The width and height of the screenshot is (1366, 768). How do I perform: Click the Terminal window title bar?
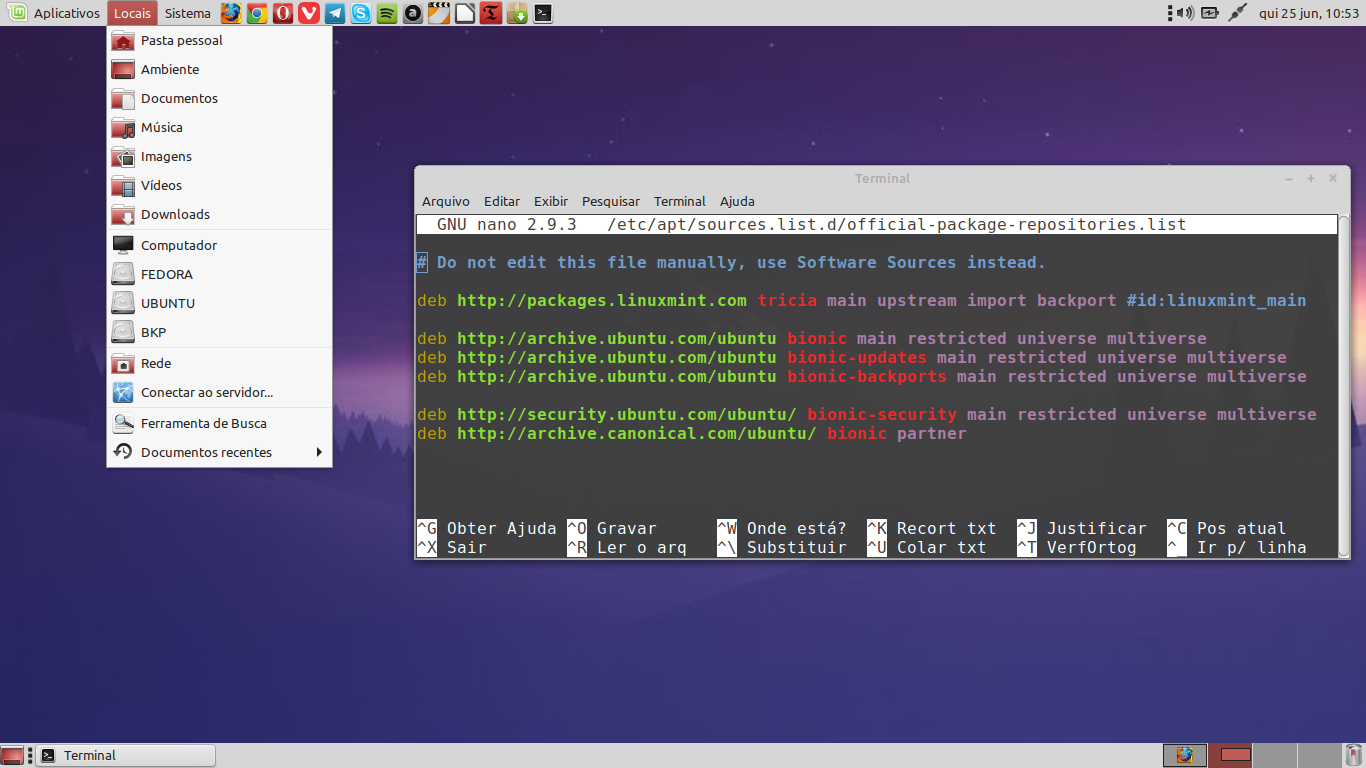[x=882, y=178]
